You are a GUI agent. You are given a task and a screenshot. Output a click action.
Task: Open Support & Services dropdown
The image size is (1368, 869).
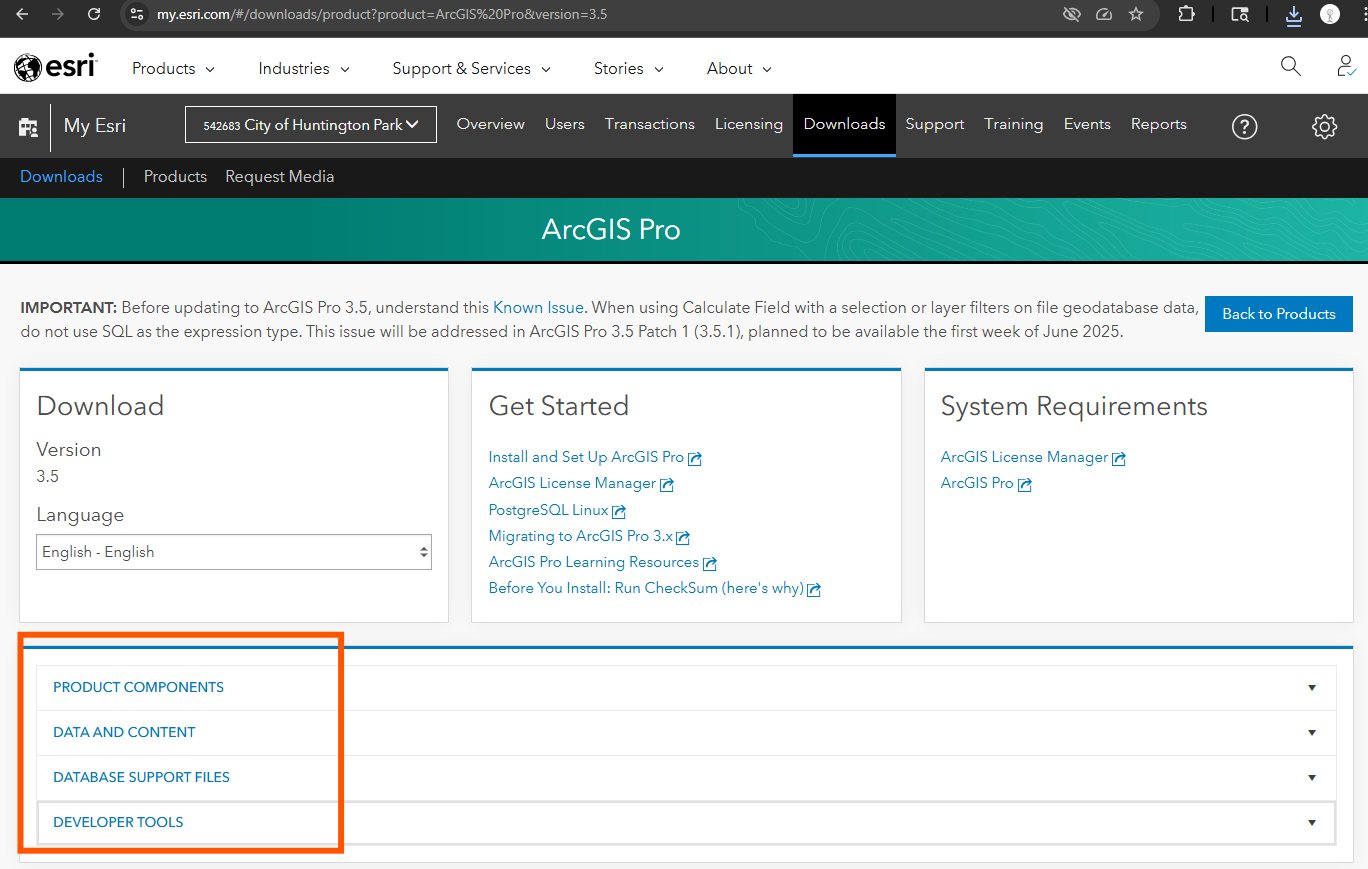click(x=471, y=68)
